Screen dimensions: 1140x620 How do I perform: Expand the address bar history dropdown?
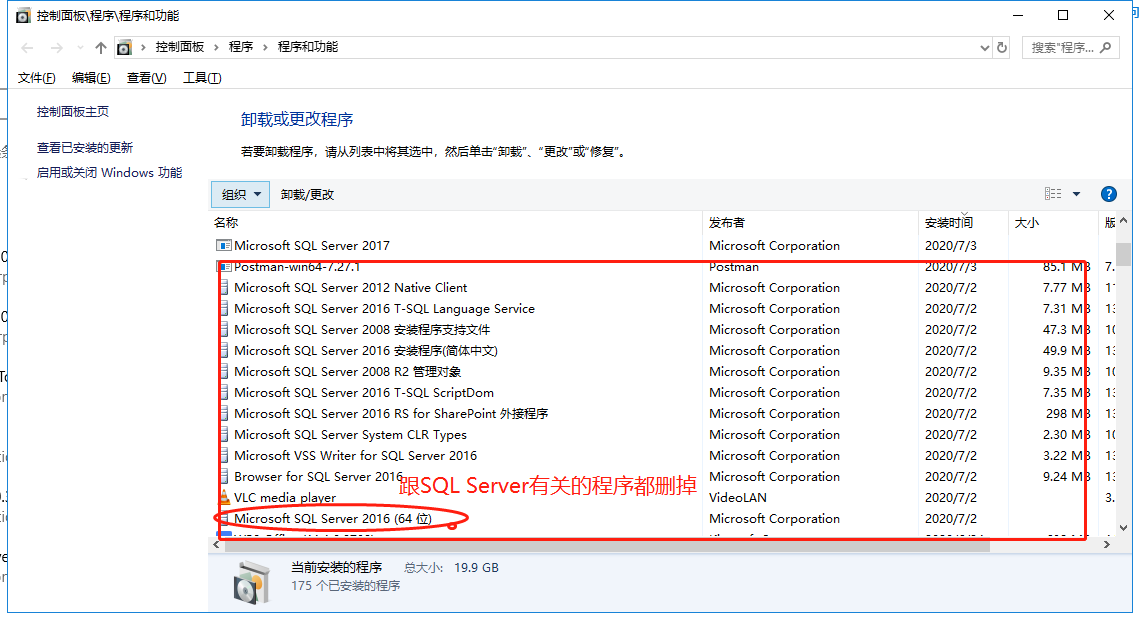pos(984,48)
